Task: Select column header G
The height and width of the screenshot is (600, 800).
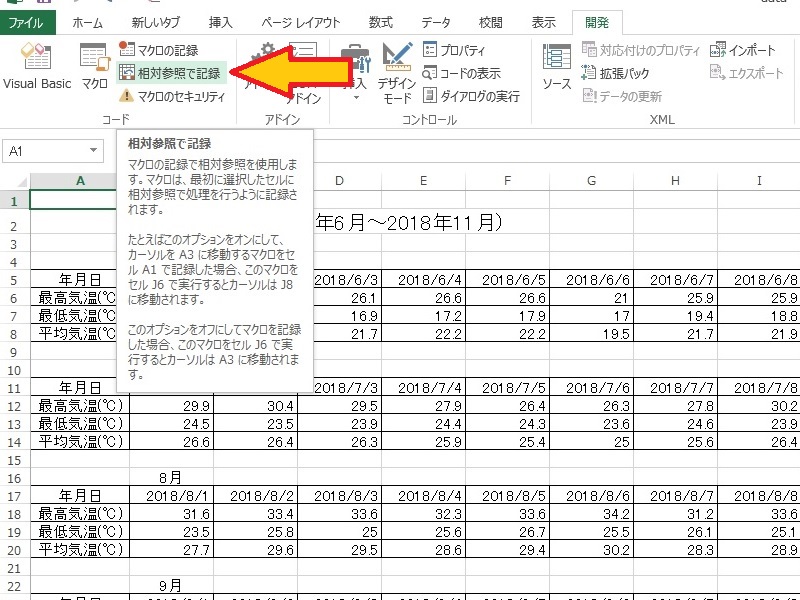Action: [x=591, y=180]
